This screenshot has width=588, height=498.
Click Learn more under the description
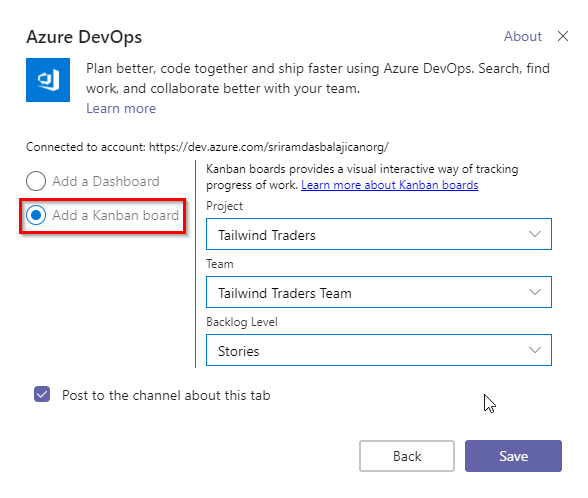121,108
